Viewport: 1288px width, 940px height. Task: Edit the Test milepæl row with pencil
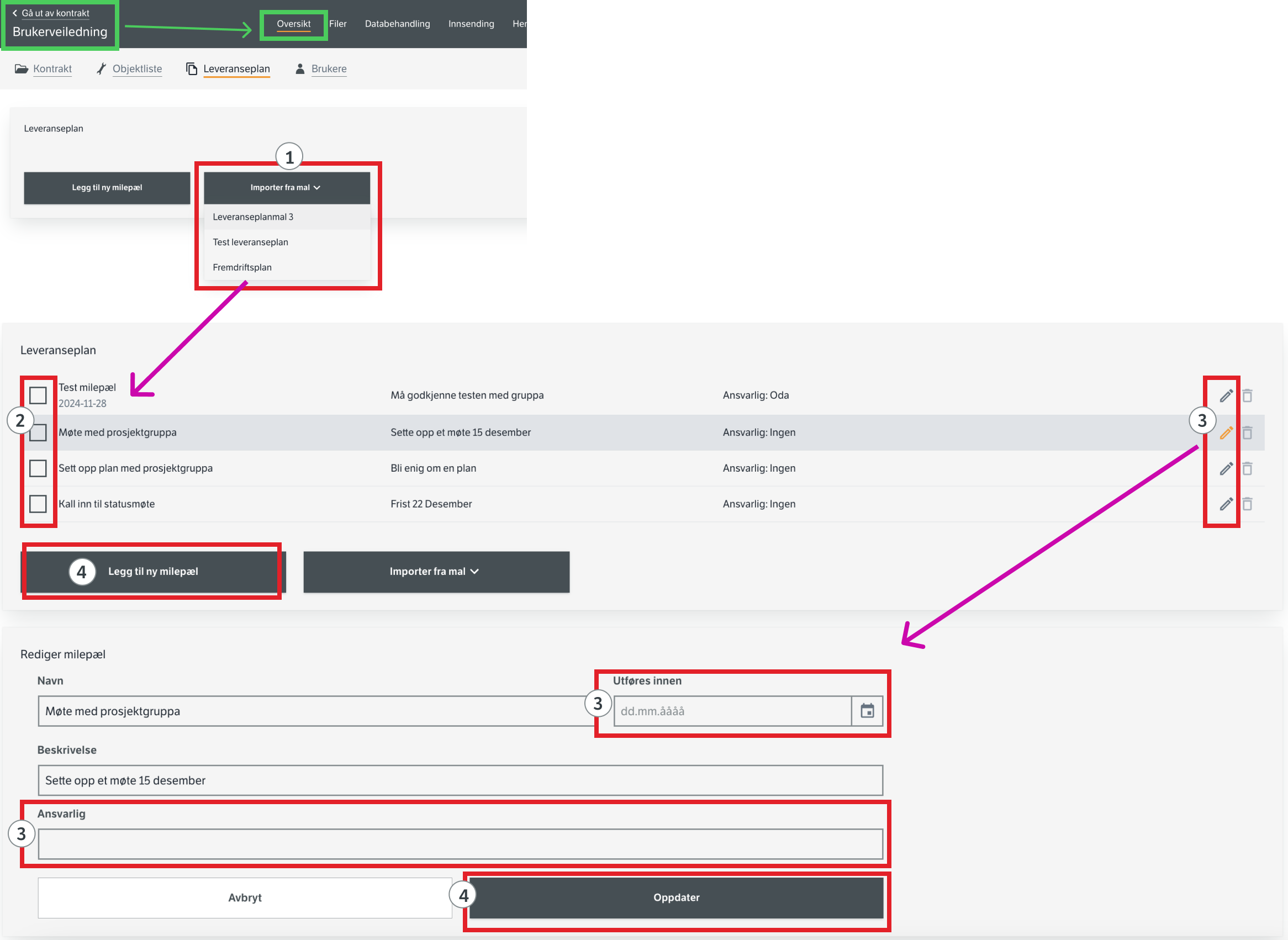1226,395
